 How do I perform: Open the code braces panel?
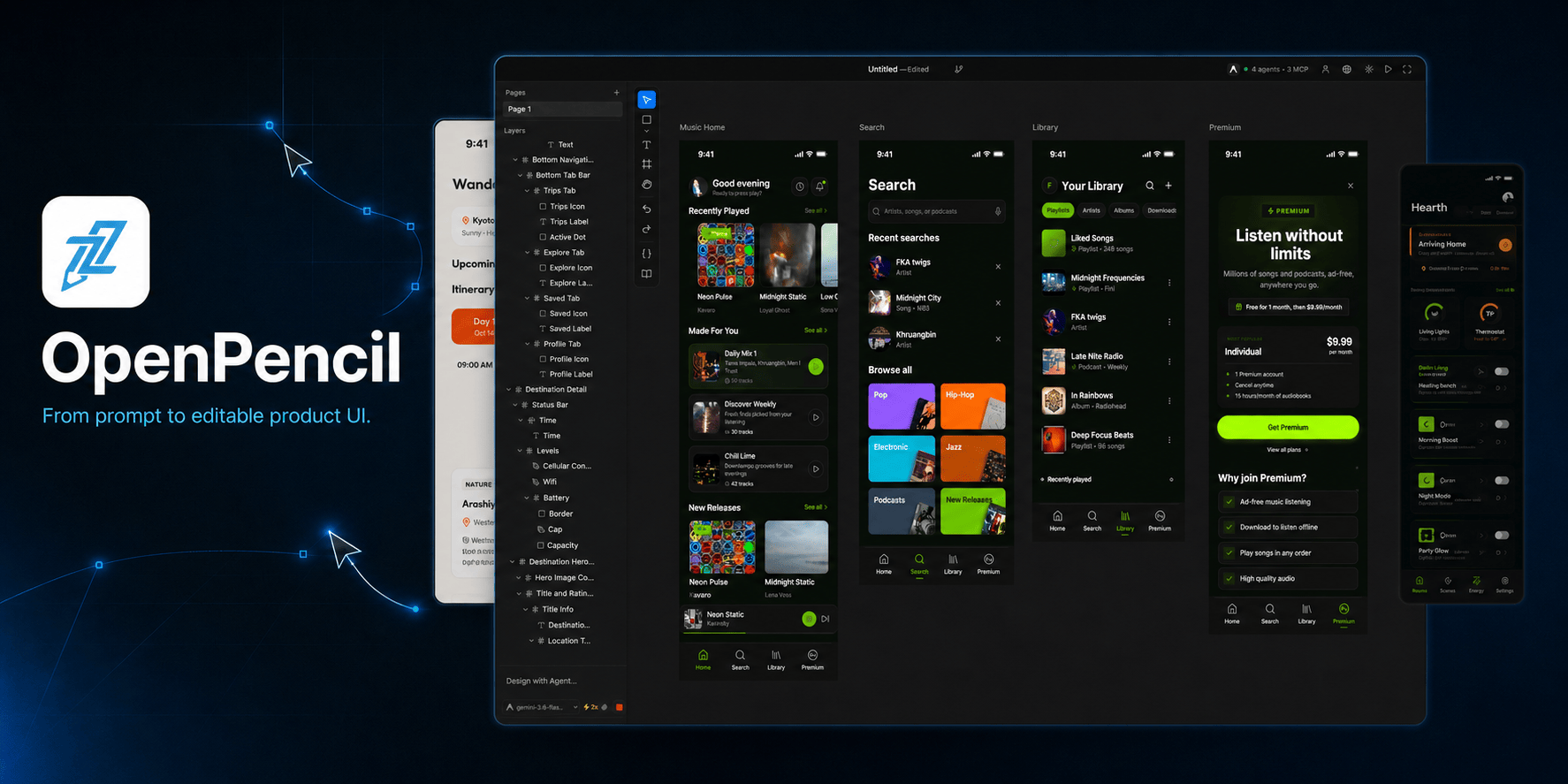[647, 254]
